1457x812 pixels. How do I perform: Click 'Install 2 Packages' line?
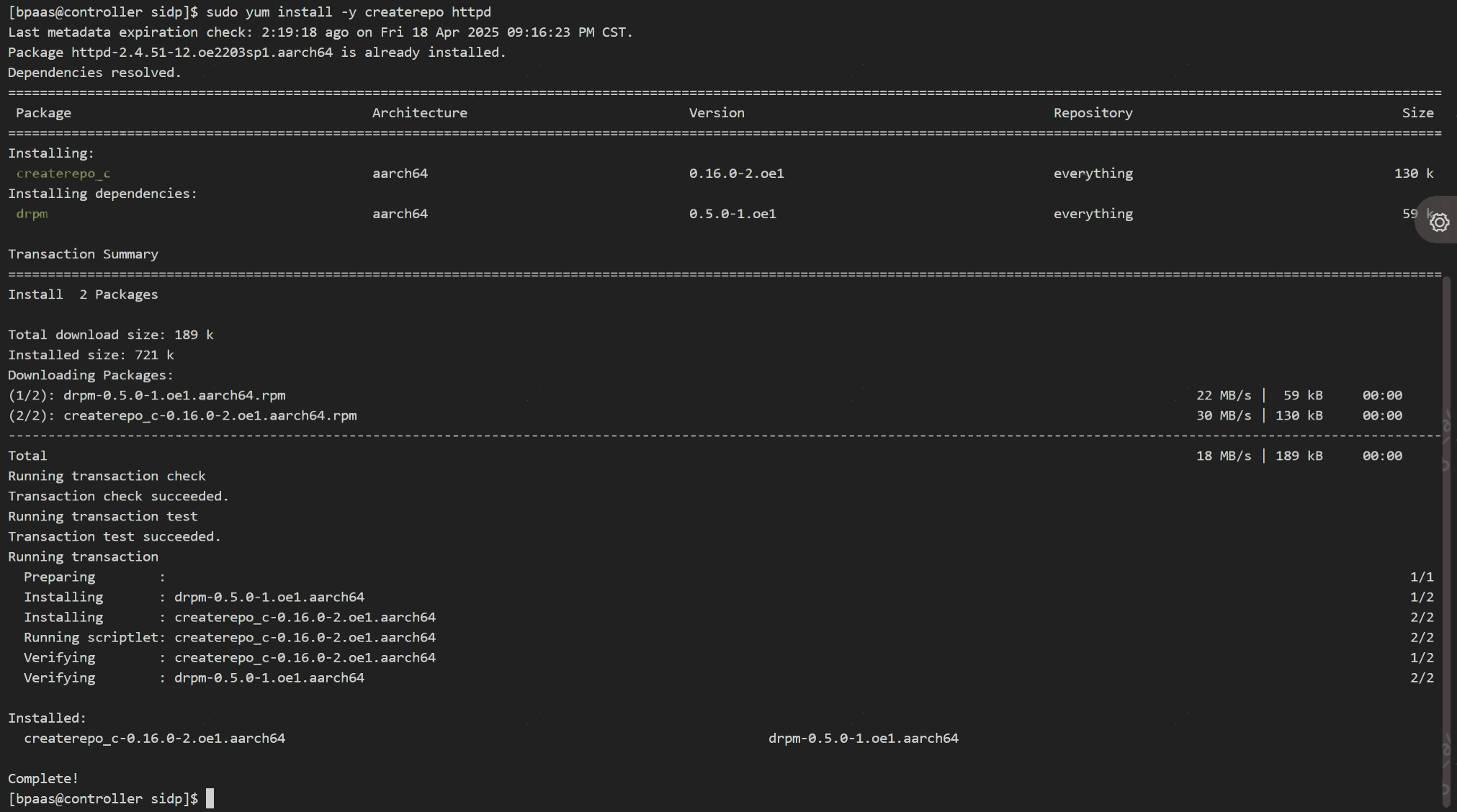coord(83,294)
